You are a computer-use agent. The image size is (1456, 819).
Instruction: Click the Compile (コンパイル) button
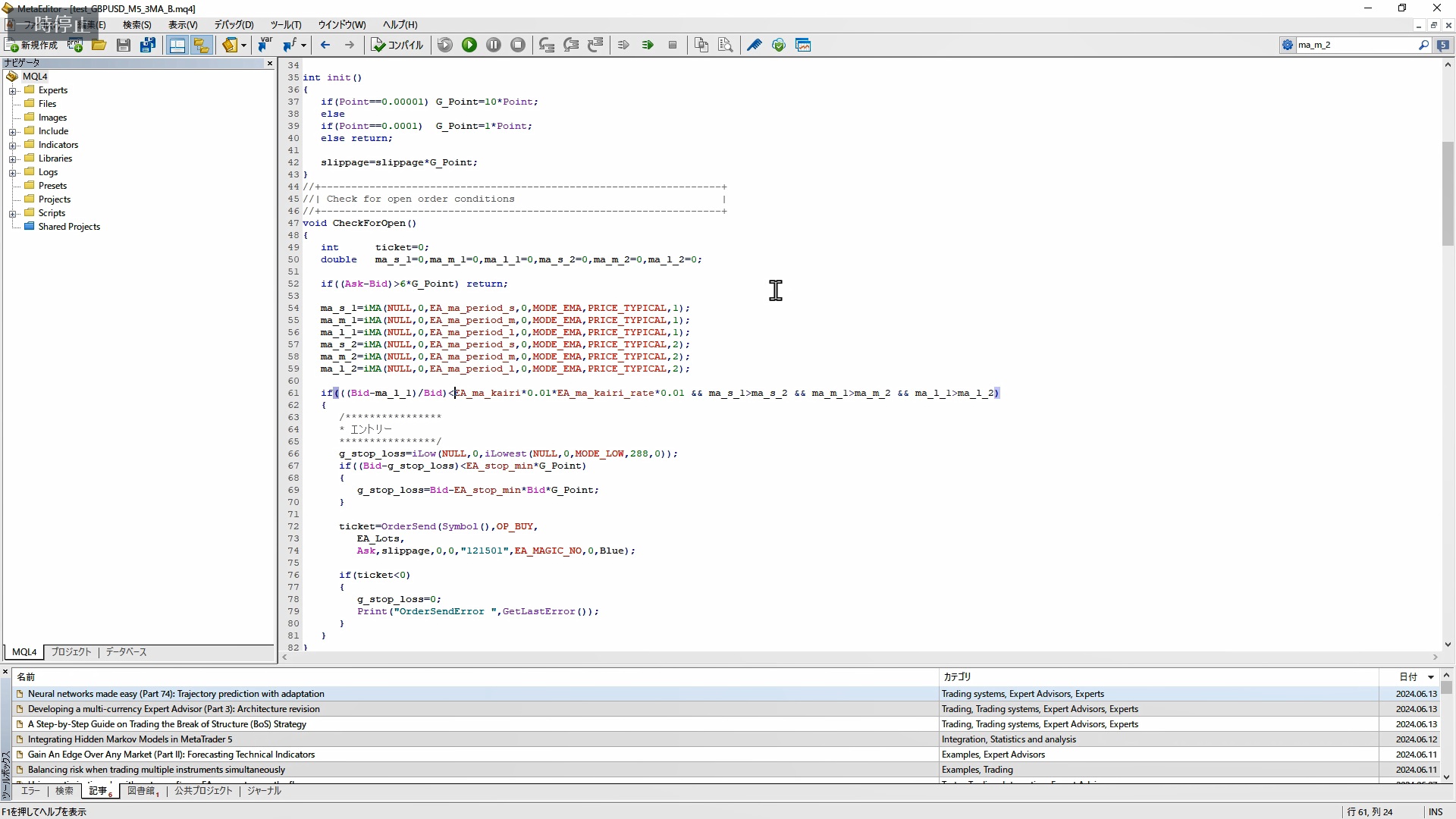tap(397, 45)
